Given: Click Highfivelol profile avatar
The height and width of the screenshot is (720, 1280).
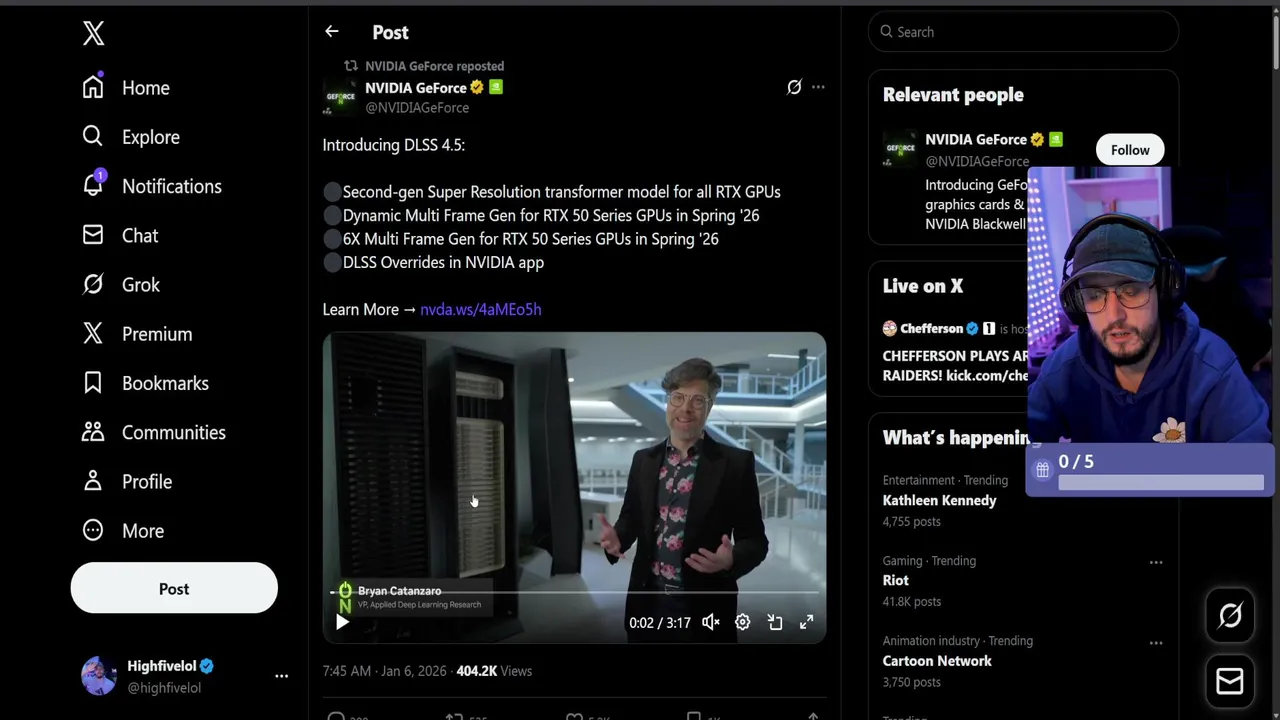Looking at the screenshot, I should 99,676.
